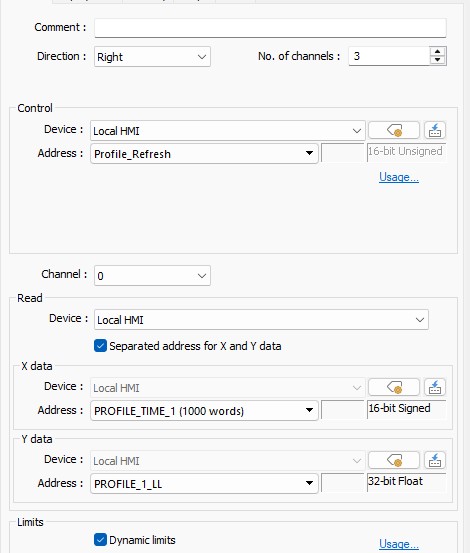
Task: Expand the Channel dropdown showing 0
Action: pyautogui.click(x=152, y=275)
